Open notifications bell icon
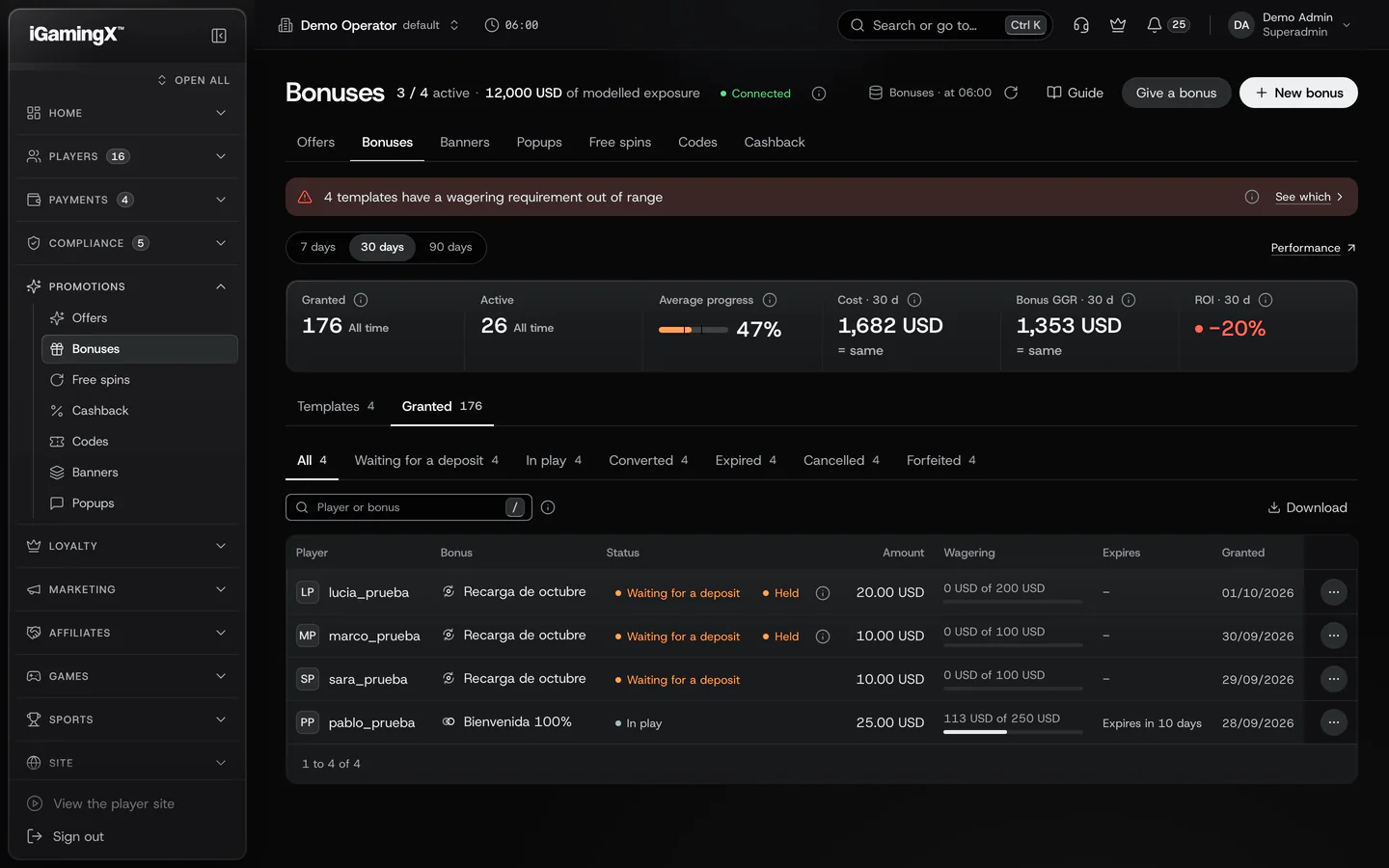The image size is (1389, 868). click(1154, 25)
